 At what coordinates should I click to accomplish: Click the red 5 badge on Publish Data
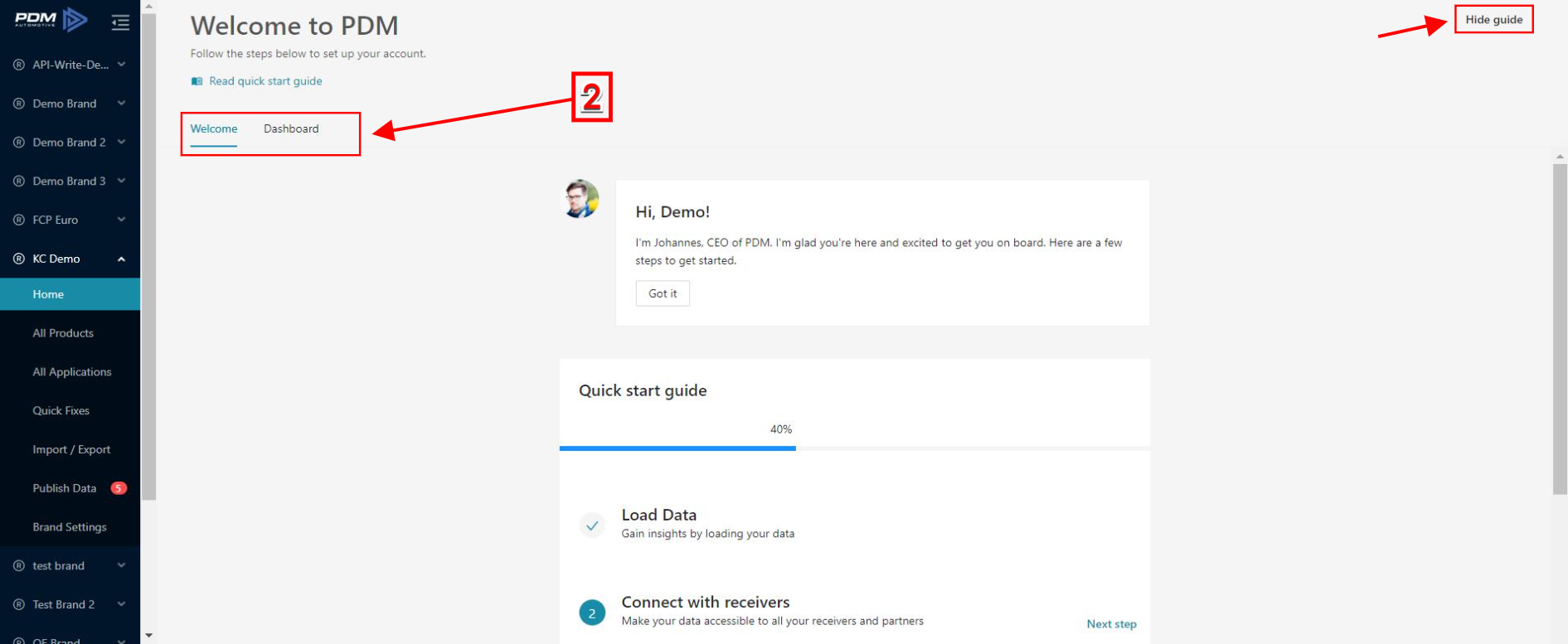click(119, 488)
